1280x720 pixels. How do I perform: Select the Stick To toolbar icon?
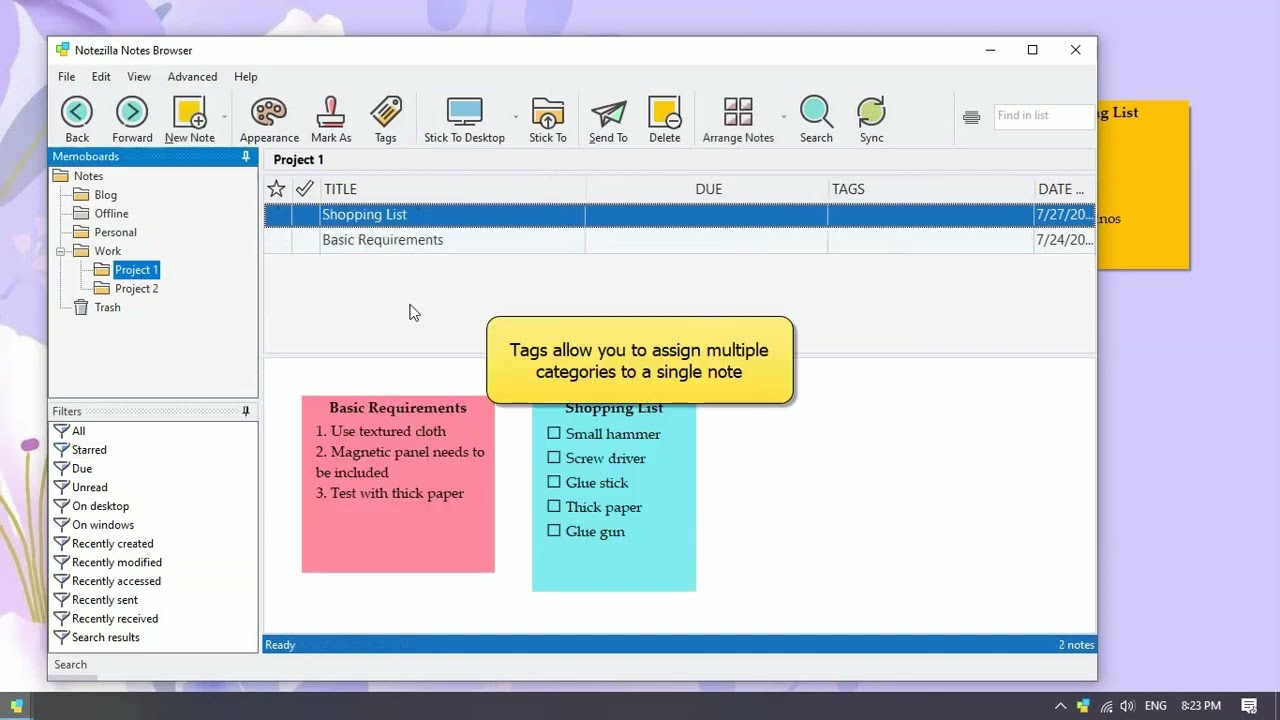click(x=548, y=120)
